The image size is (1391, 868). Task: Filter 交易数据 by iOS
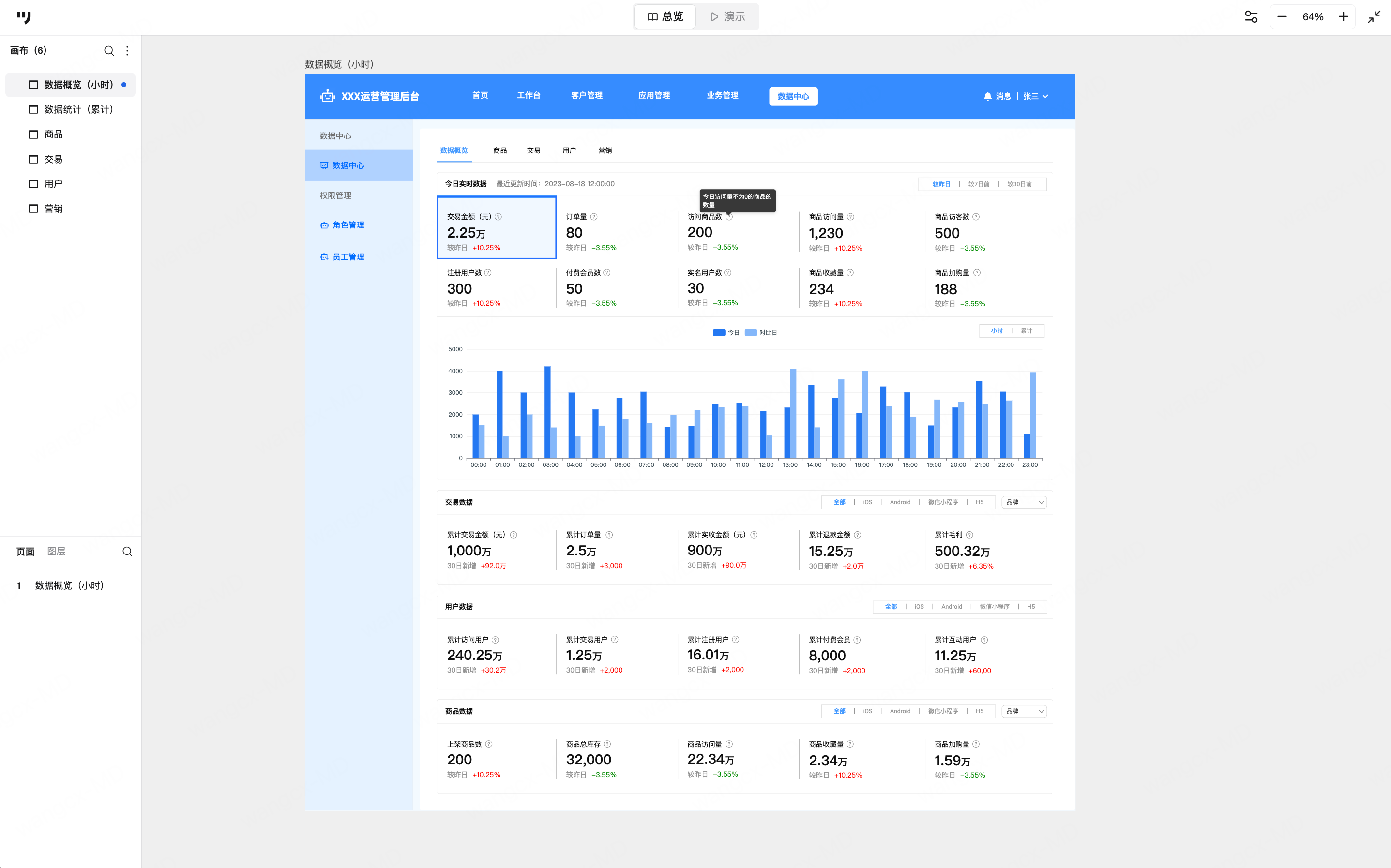click(867, 502)
